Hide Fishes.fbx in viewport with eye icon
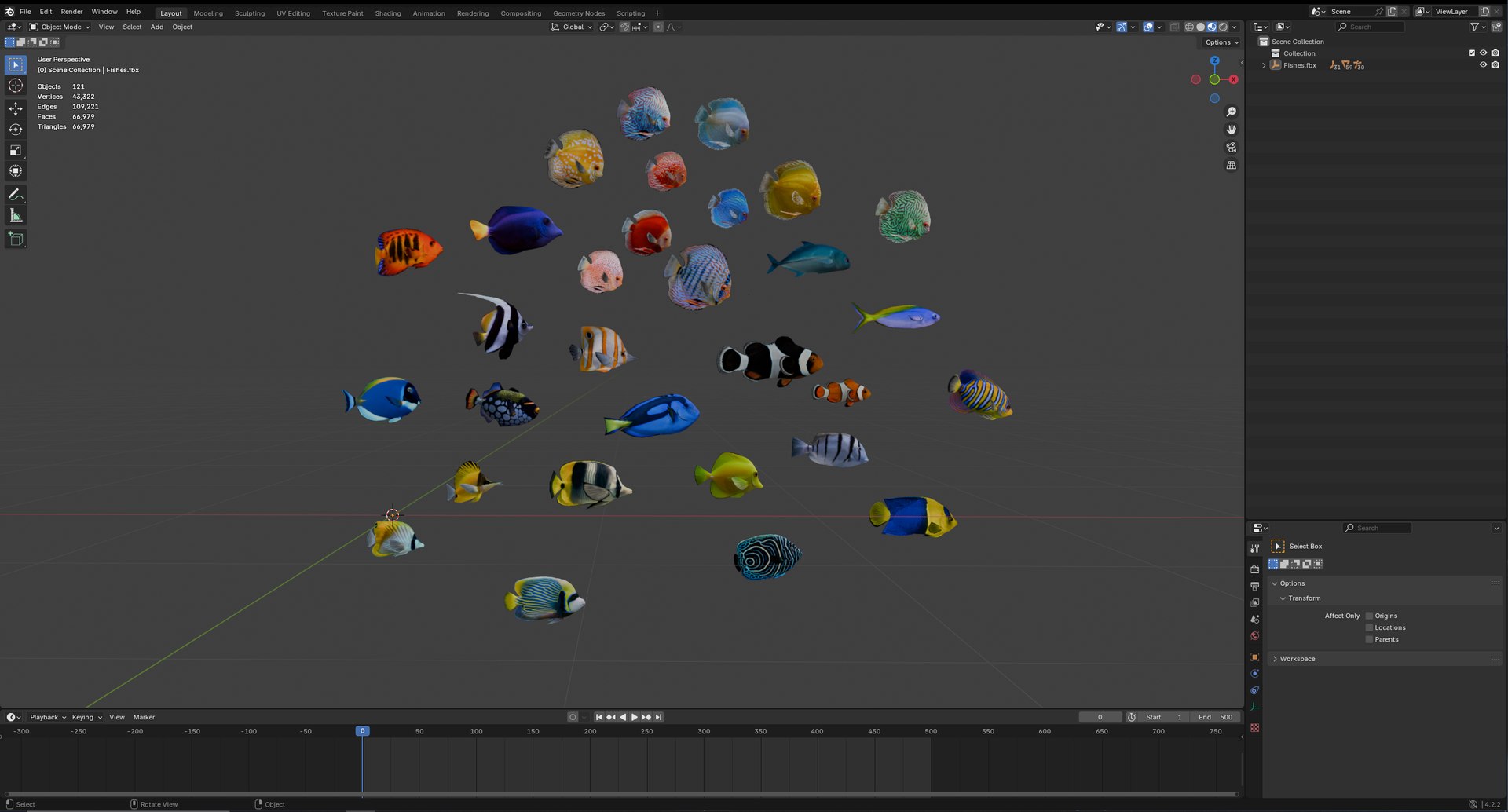 coord(1483,65)
